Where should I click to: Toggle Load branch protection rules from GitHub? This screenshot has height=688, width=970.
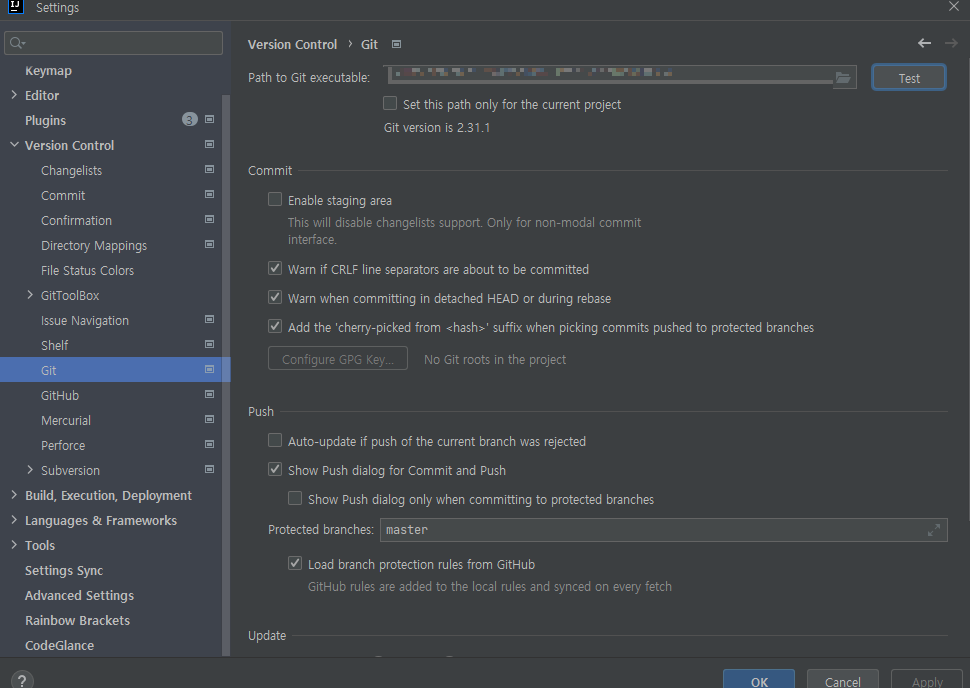(x=295, y=564)
